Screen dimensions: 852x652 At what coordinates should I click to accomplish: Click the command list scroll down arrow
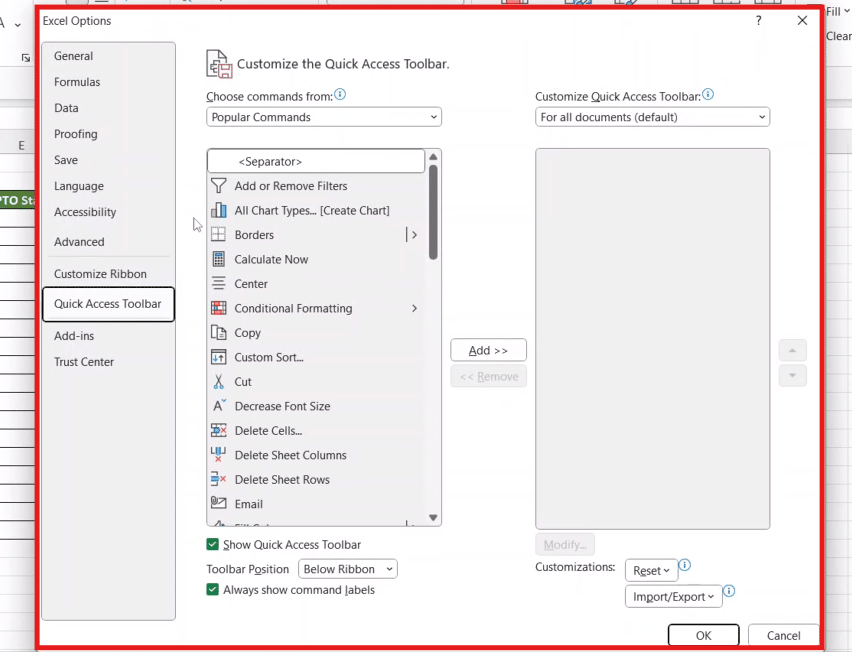click(433, 518)
